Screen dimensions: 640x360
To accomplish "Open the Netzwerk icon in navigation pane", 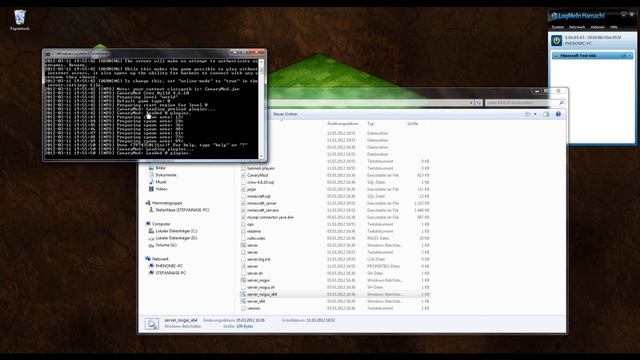I will (x=148, y=259).
